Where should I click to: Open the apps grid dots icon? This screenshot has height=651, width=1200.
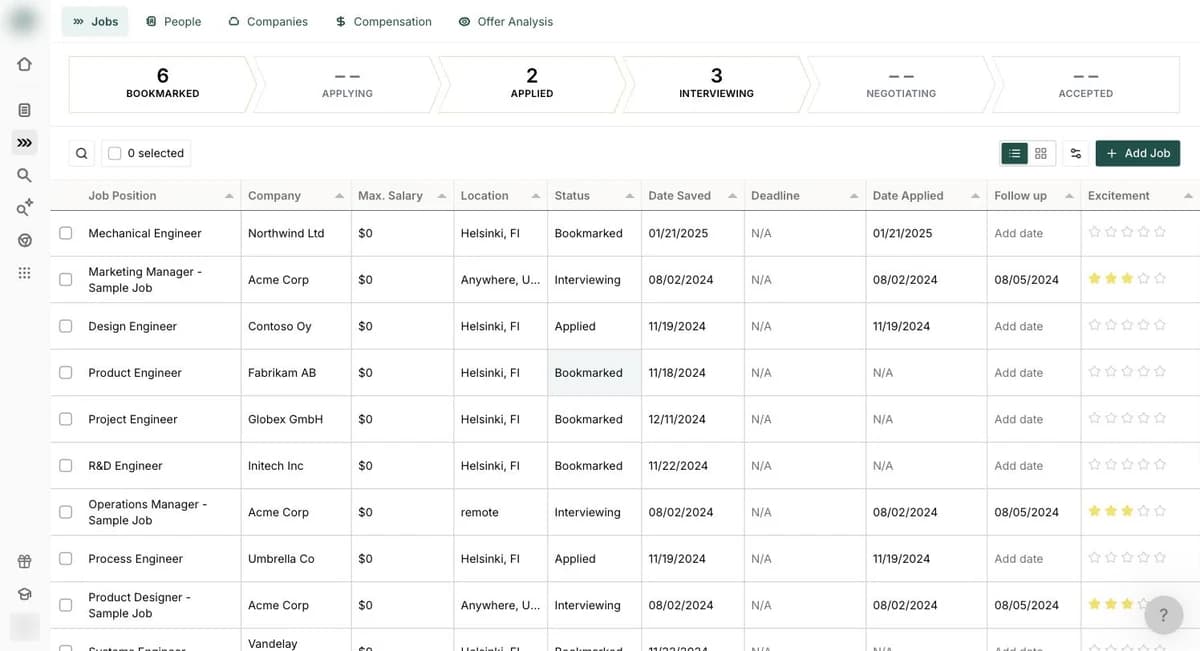coord(24,272)
